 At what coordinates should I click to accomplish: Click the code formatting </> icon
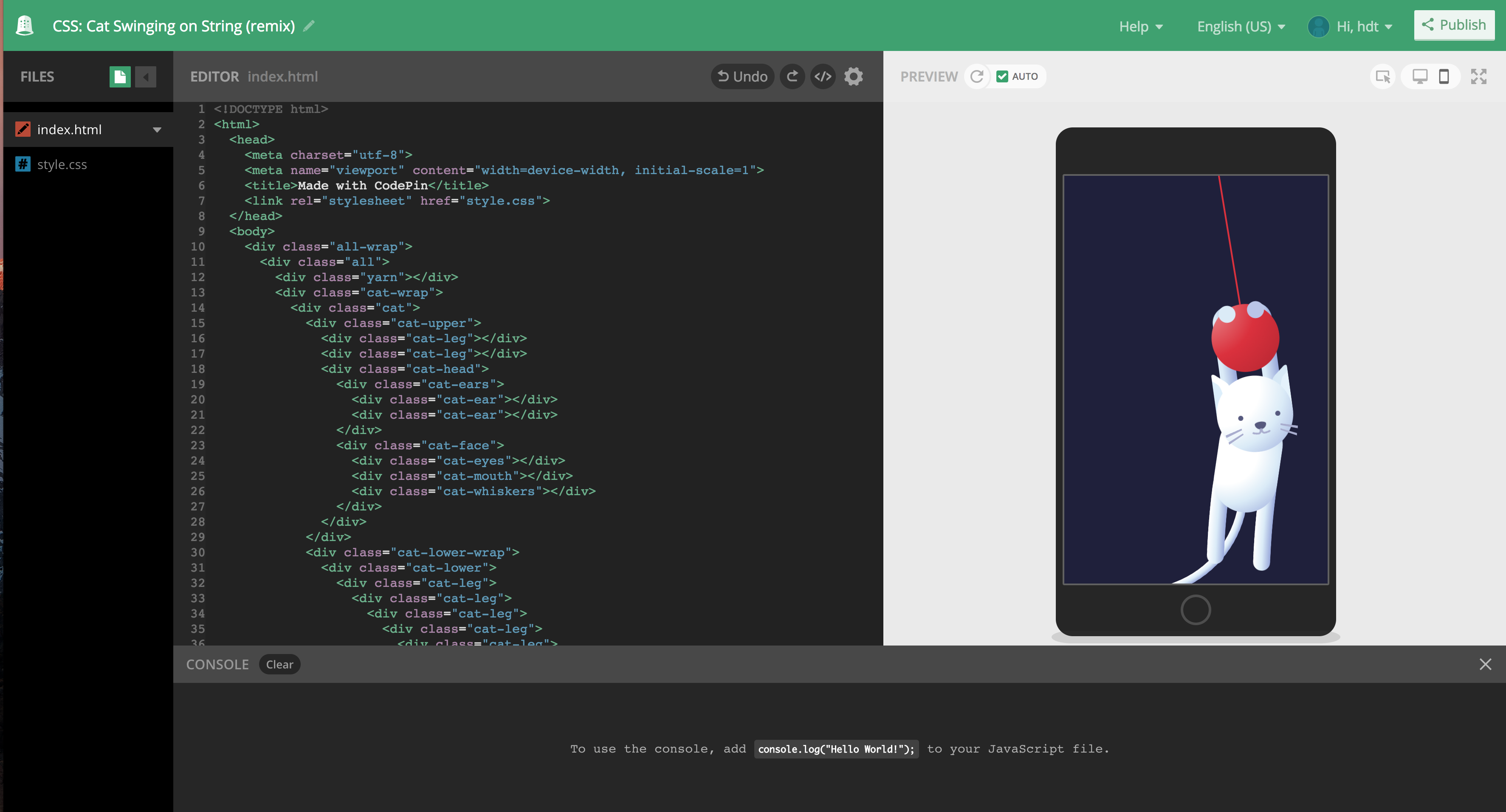[x=823, y=76]
